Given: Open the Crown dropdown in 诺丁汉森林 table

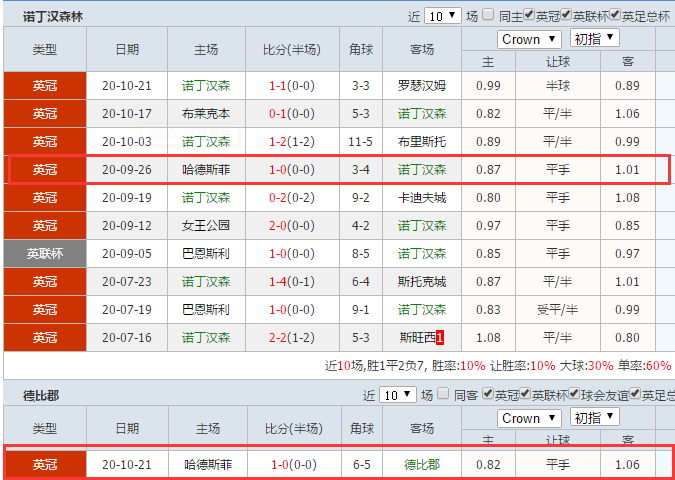Looking at the screenshot, I should 529,40.
